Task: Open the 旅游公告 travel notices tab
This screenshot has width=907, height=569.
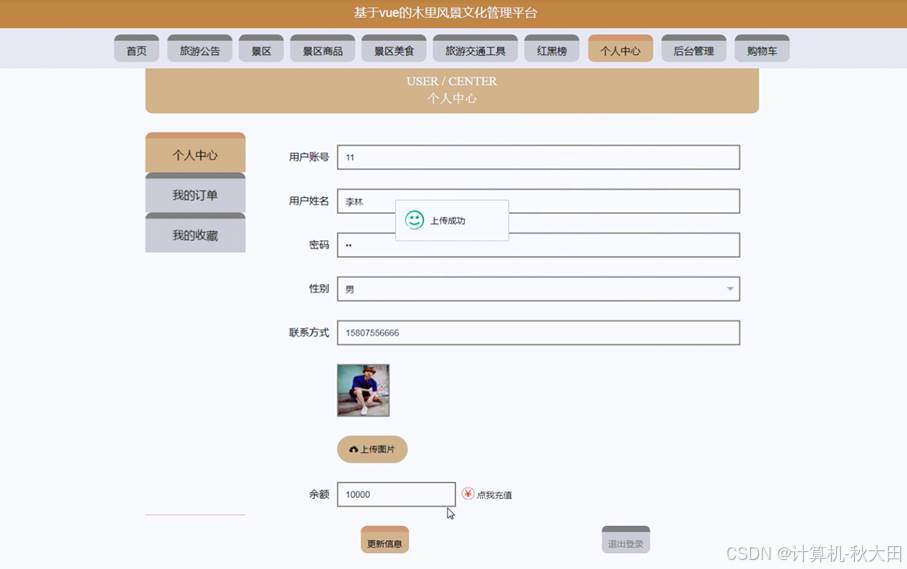Action: click(200, 49)
